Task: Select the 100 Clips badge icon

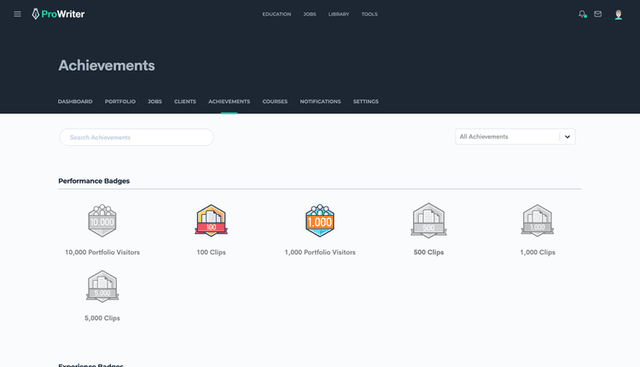Action: tap(211, 220)
